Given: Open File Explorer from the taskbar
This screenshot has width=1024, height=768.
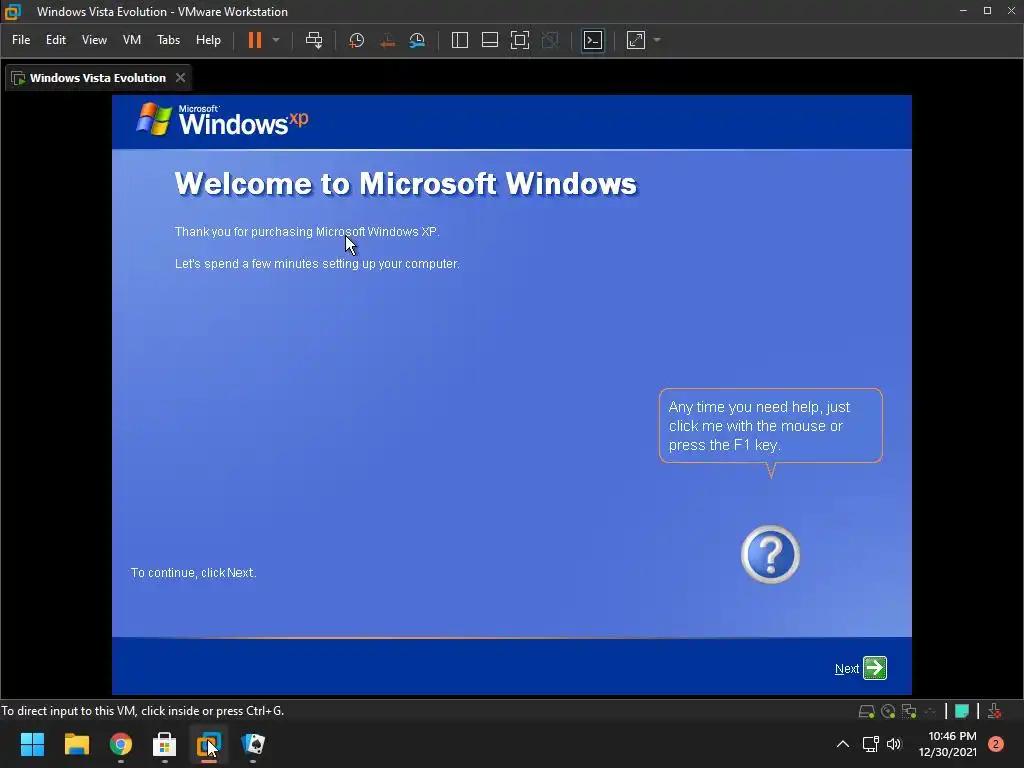Looking at the screenshot, I should coord(76,744).
